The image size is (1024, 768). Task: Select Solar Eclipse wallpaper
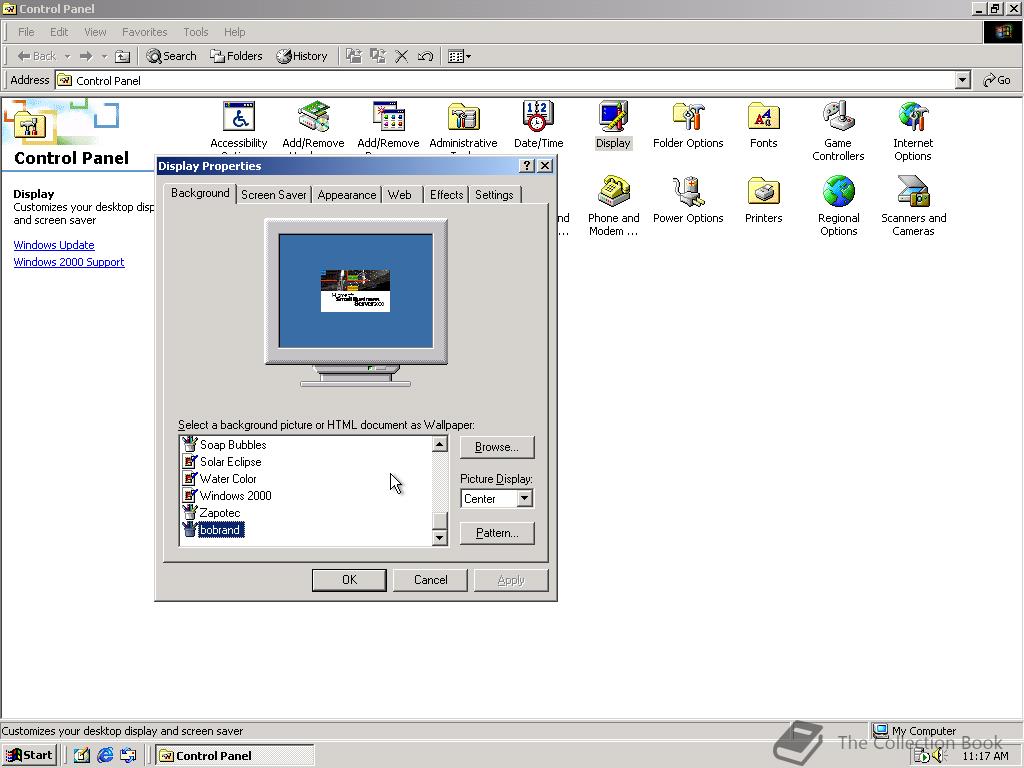(230, 462)
